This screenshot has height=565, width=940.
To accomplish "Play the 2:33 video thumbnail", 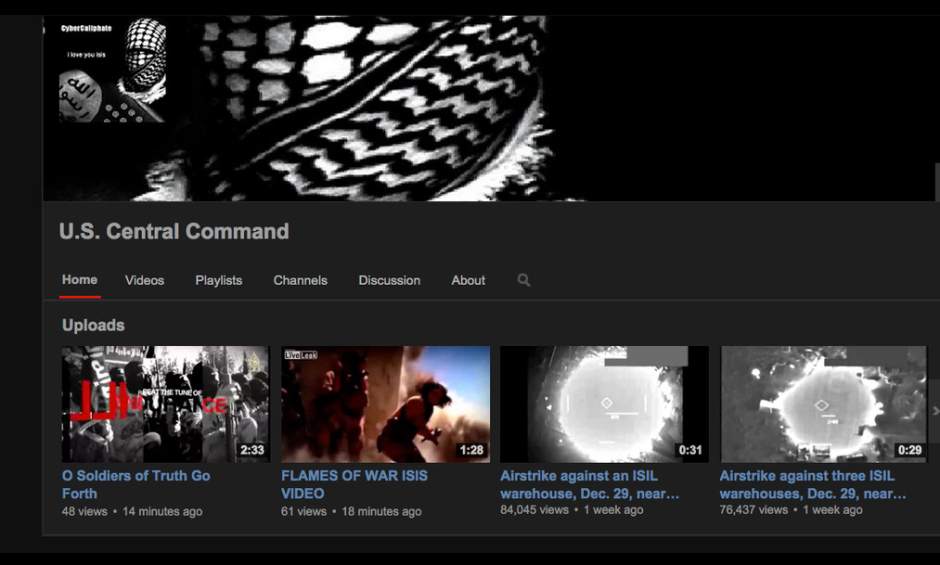I will [x=165, y=404].
